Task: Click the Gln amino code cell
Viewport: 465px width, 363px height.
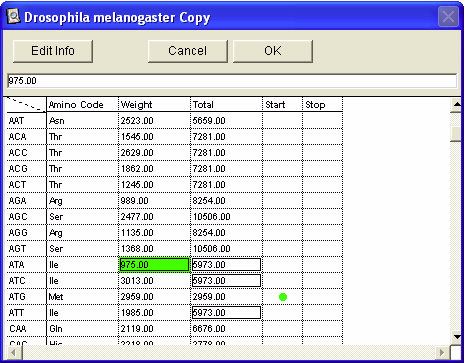Action: pyautogui.click(x=82, y=329)
